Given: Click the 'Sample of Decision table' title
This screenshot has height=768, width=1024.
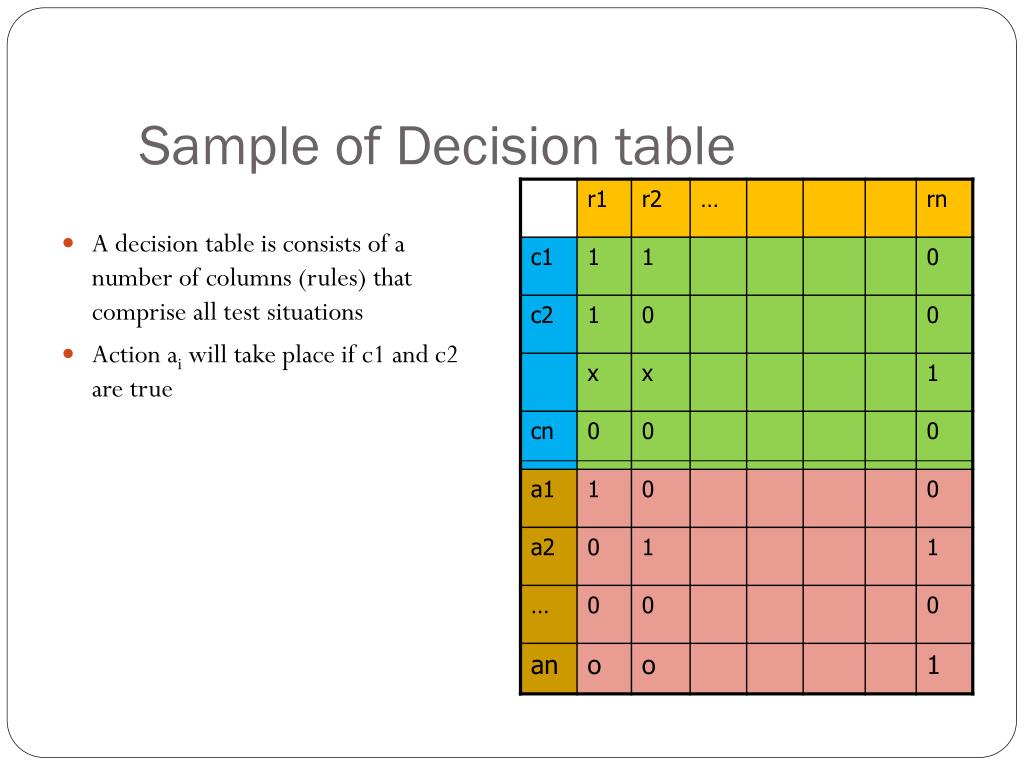Looking at the screenshot, I should click(x=436, y=146).
